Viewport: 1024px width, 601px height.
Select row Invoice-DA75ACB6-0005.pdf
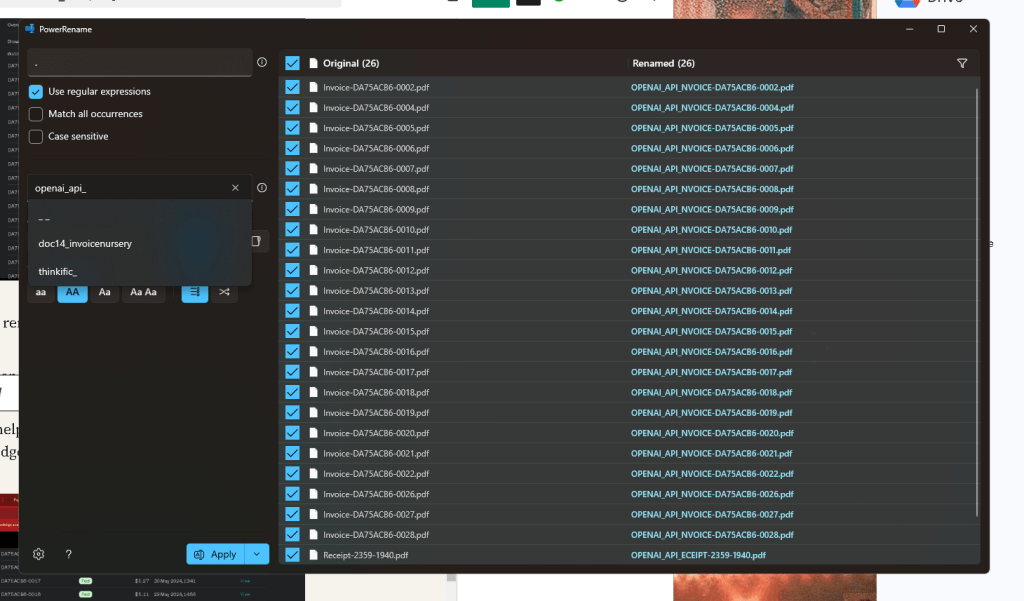(x=630, y=128)
